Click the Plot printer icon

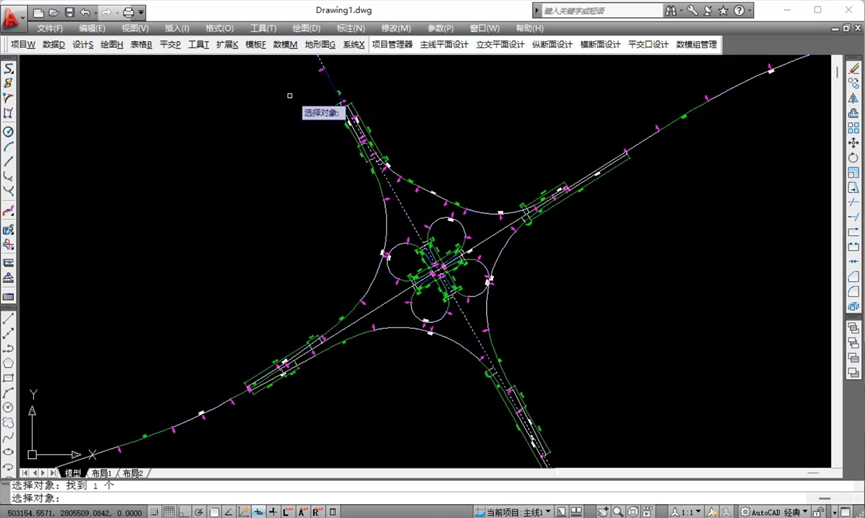tap(128, 13)
